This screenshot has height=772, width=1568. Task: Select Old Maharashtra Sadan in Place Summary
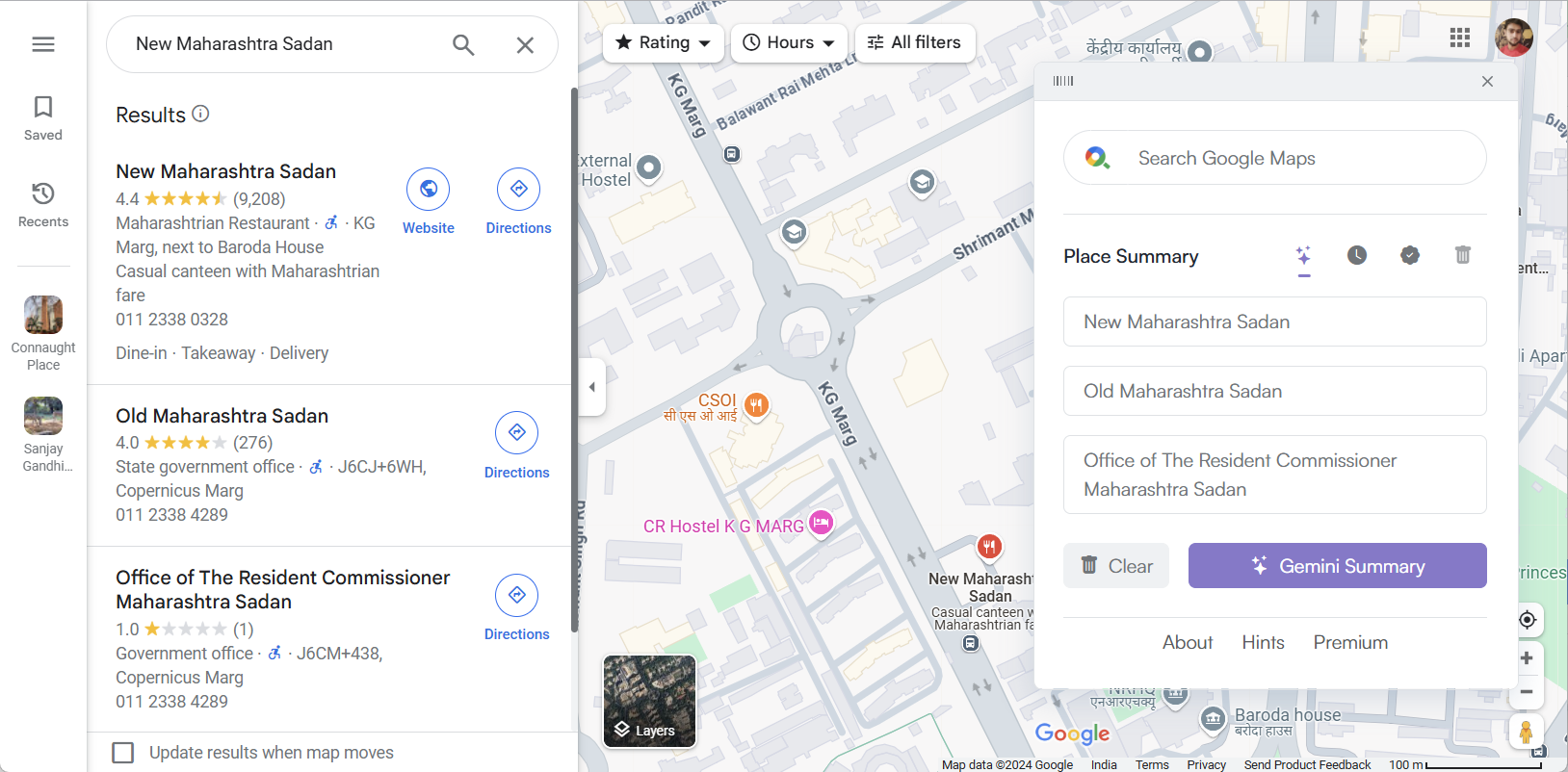pos(1275,391)
